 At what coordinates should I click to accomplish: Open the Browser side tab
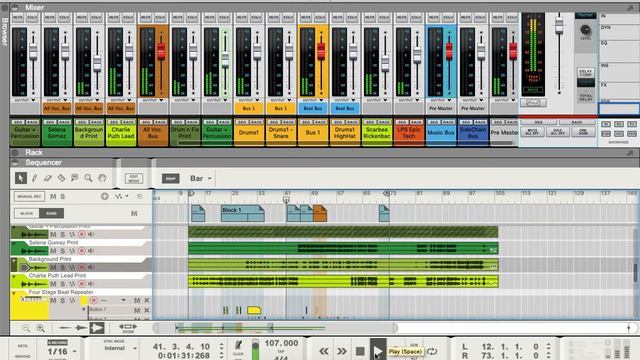pos(4,33)
